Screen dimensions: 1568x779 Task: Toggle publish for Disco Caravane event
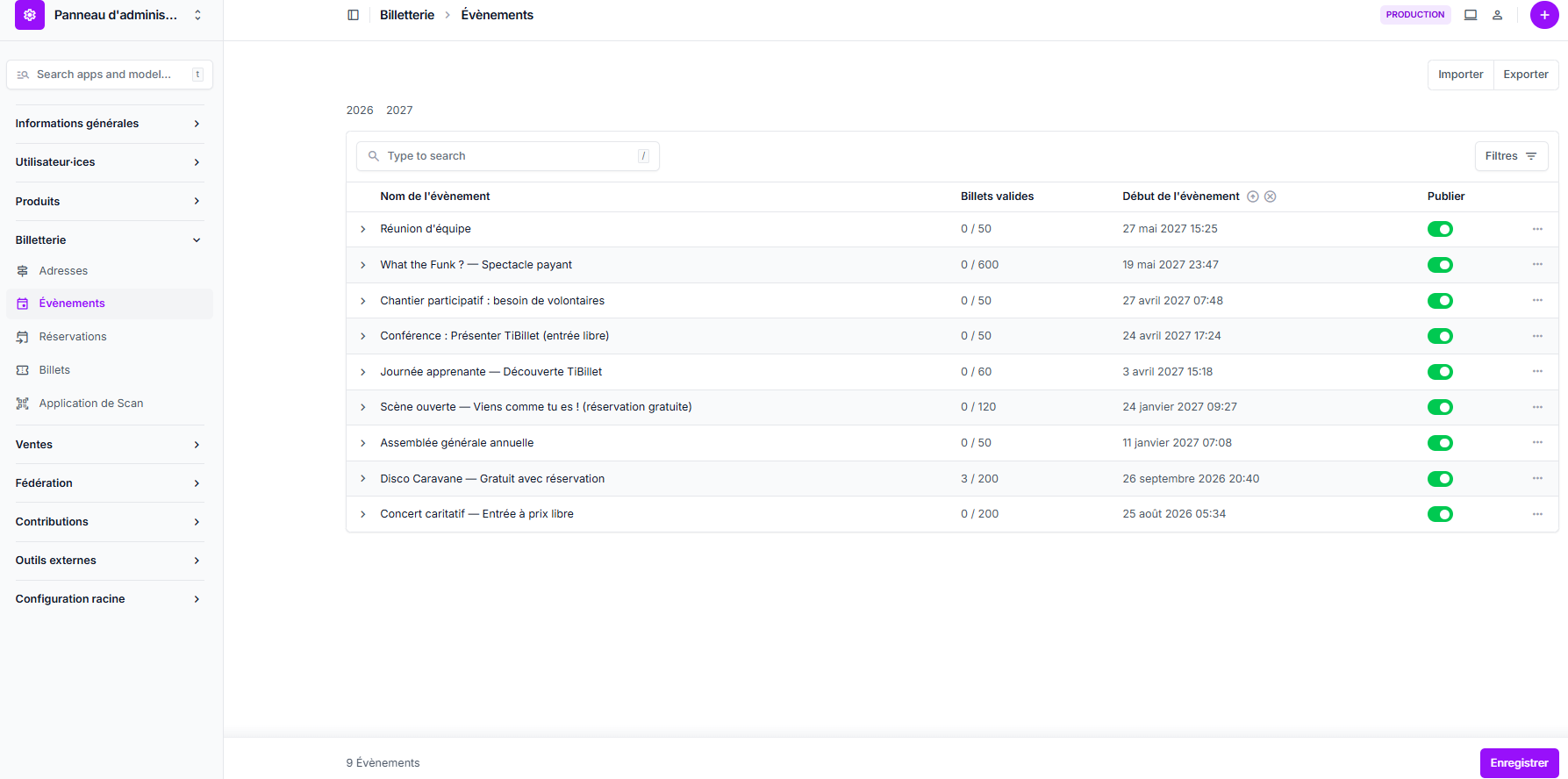pos(1439,479)
